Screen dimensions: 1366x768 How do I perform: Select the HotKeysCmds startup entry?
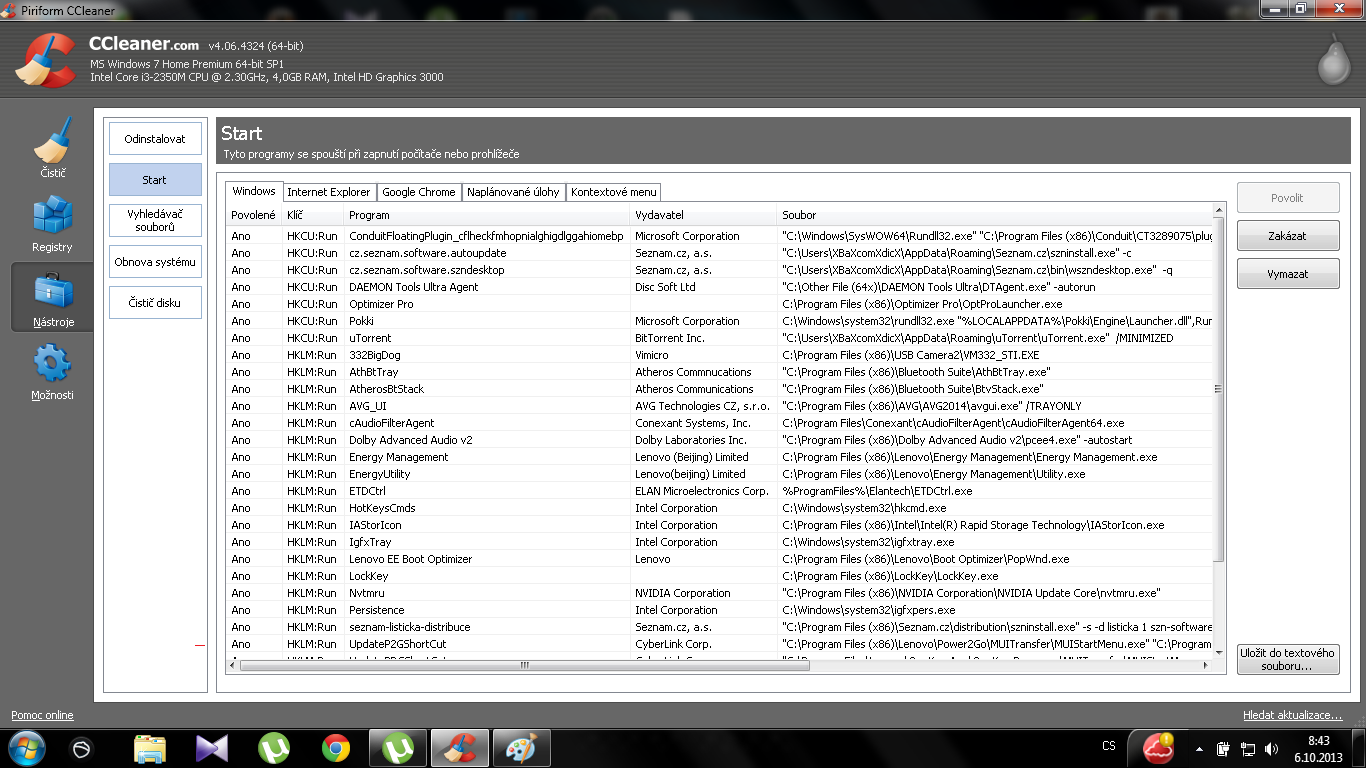[x=719, y=508]
